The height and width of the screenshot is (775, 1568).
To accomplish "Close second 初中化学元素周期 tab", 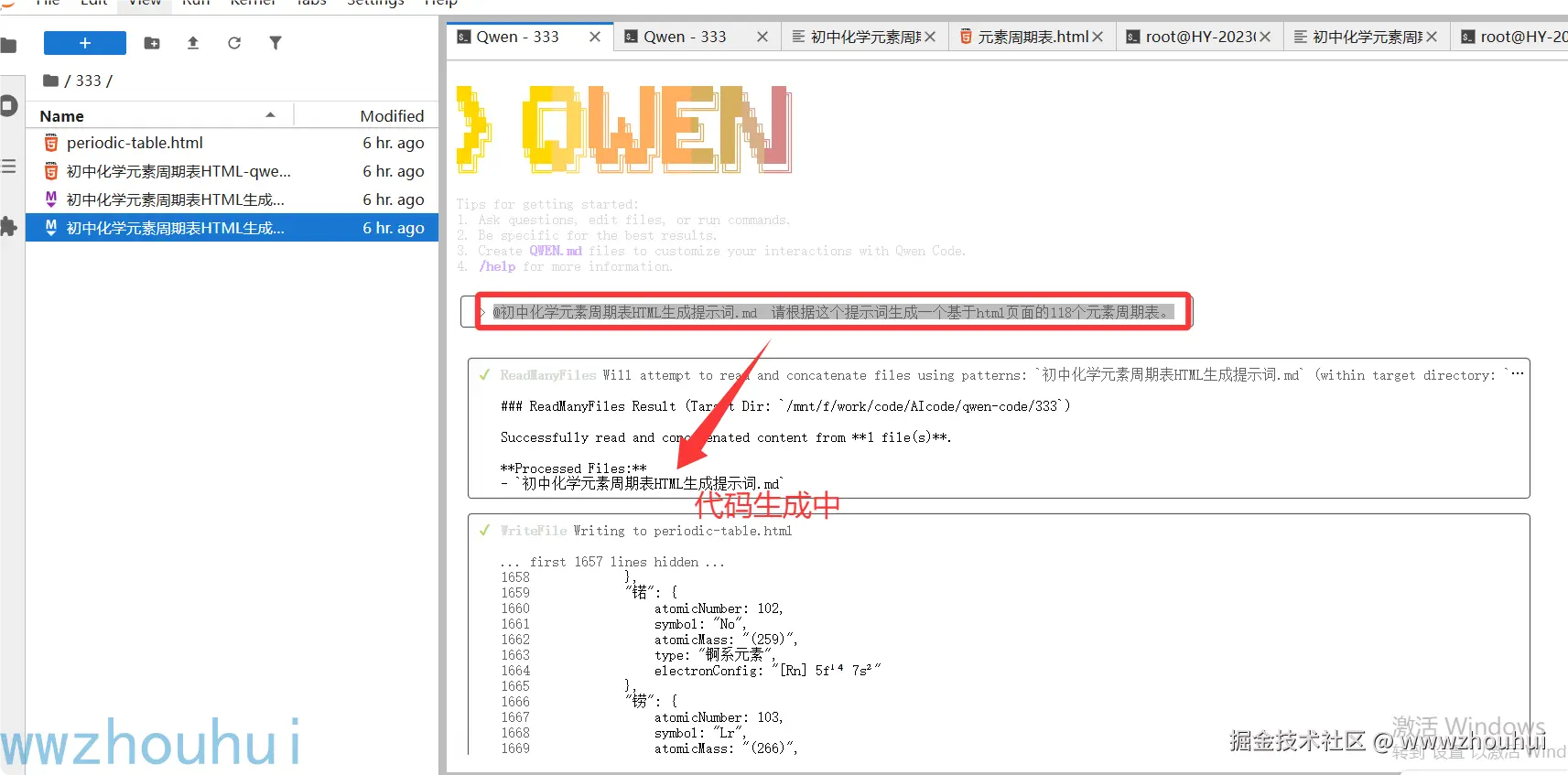I will click(1432, 37).
